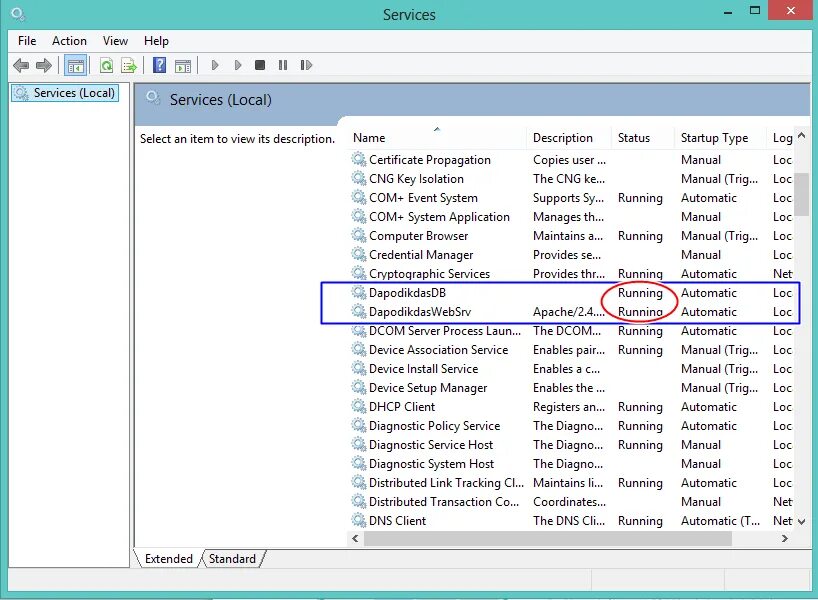Click the Forward arrow toolbar icon
Screen dimensions: 818x600
[x=44, y=65]
